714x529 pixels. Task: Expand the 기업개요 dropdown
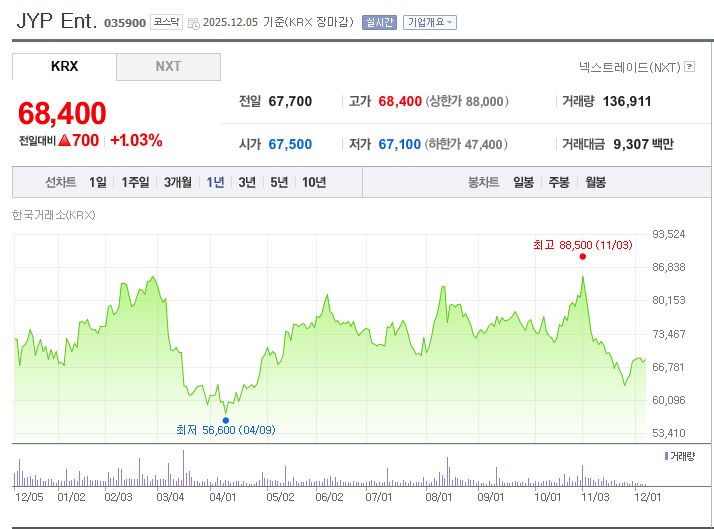(430, 22)
